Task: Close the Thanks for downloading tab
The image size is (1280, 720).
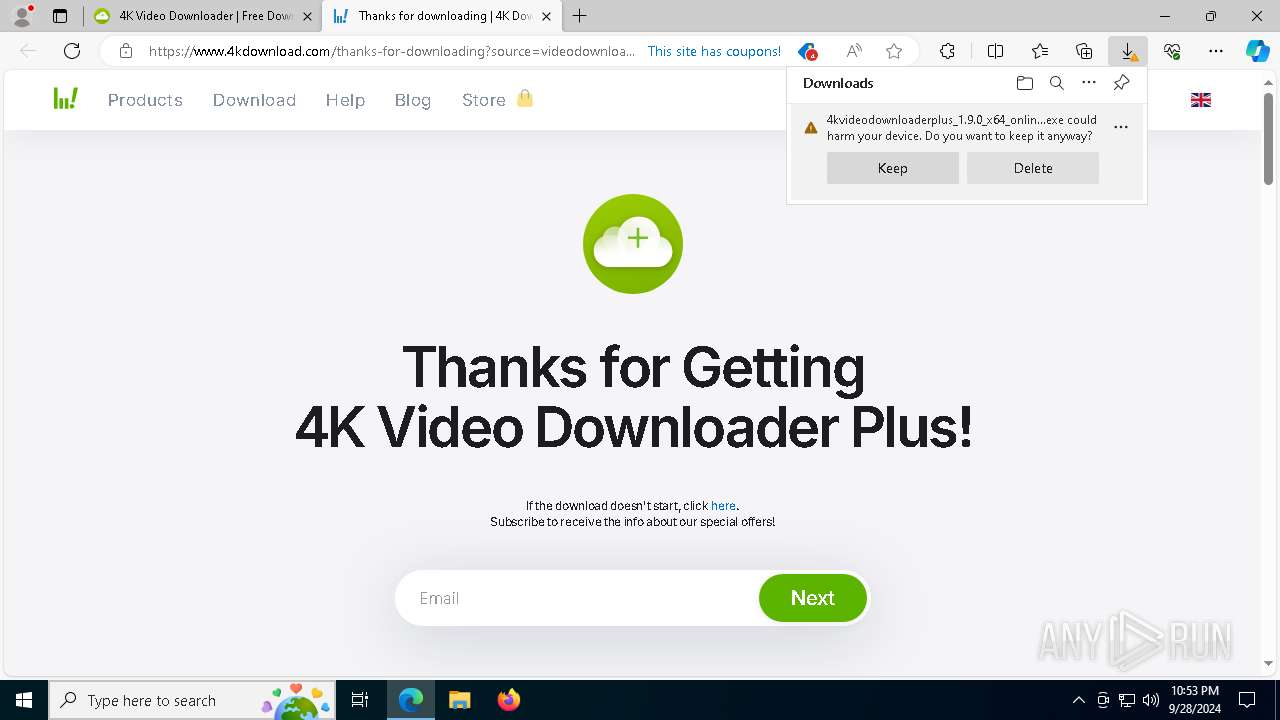Action: [x=546, y=16]
